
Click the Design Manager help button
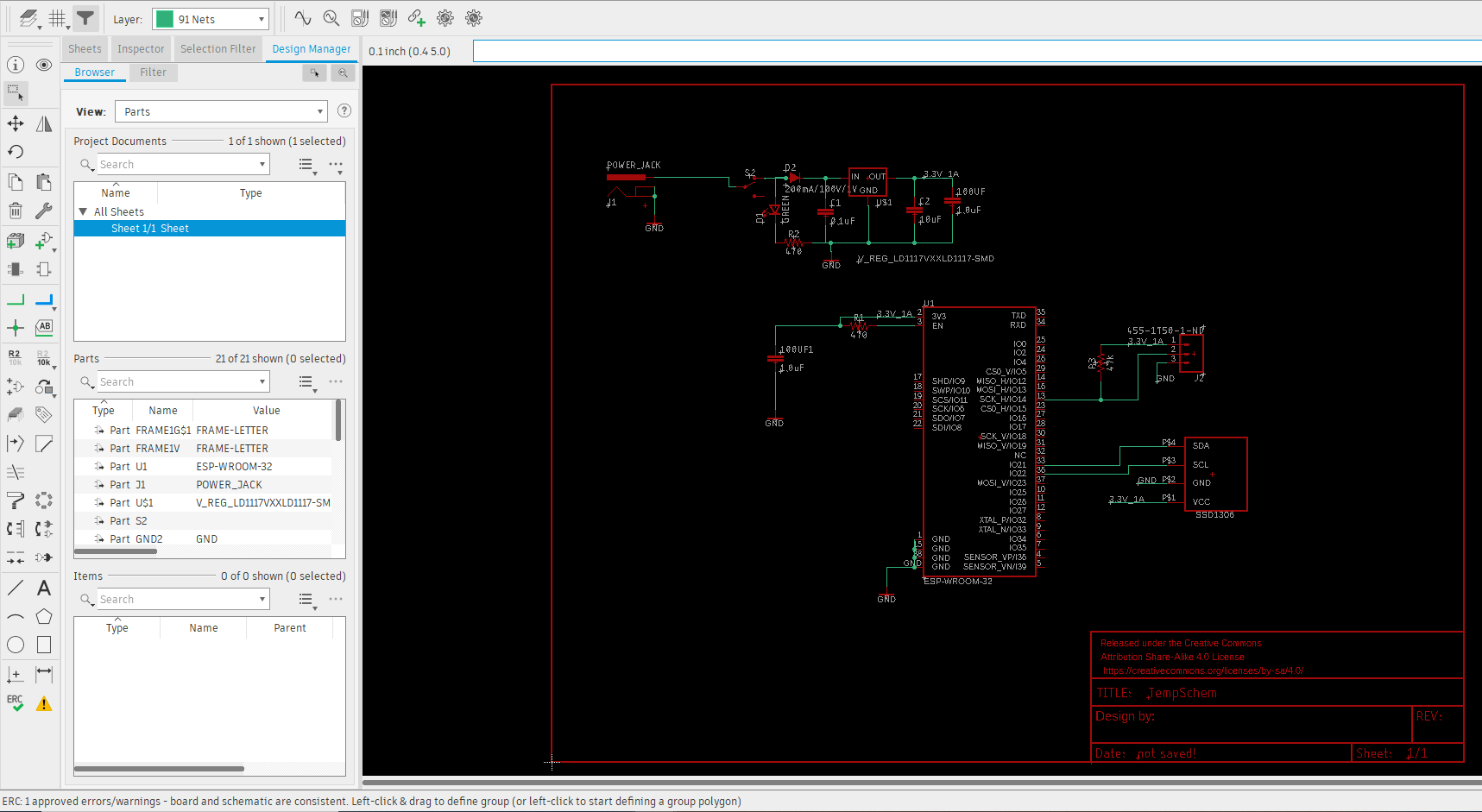[344, 110]
